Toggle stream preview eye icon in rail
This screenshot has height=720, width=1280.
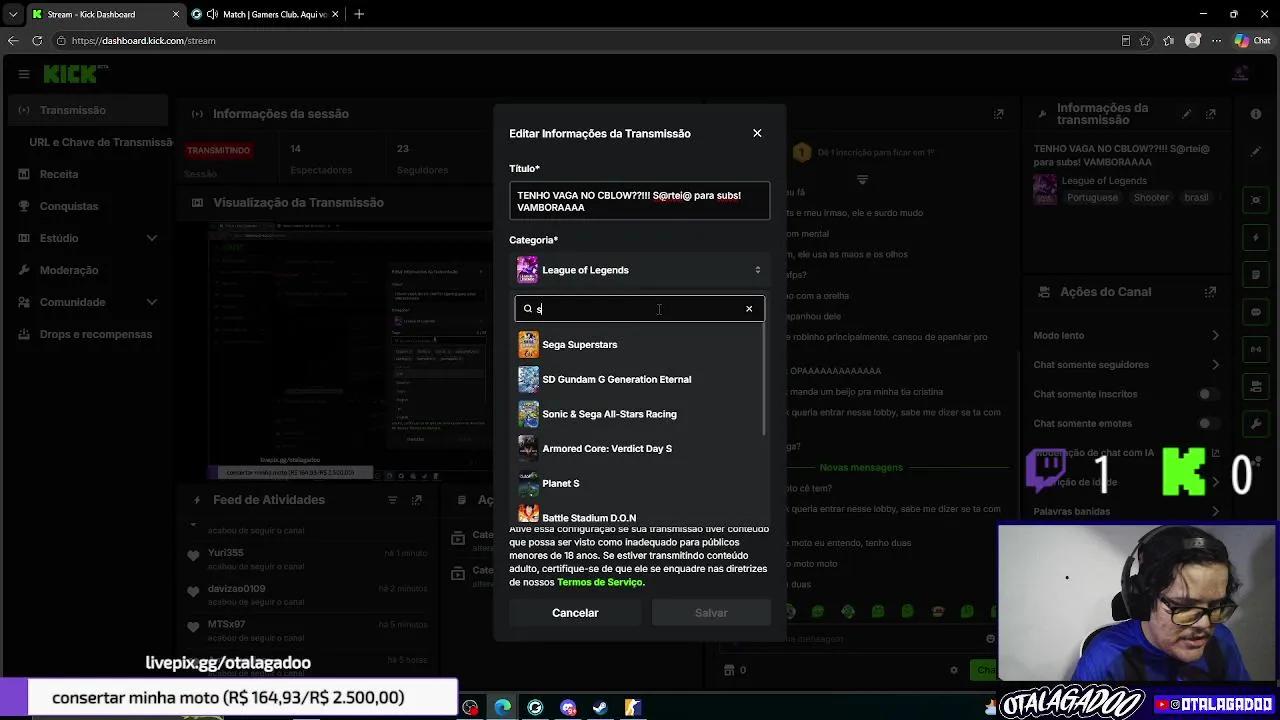click(1256, 200)
